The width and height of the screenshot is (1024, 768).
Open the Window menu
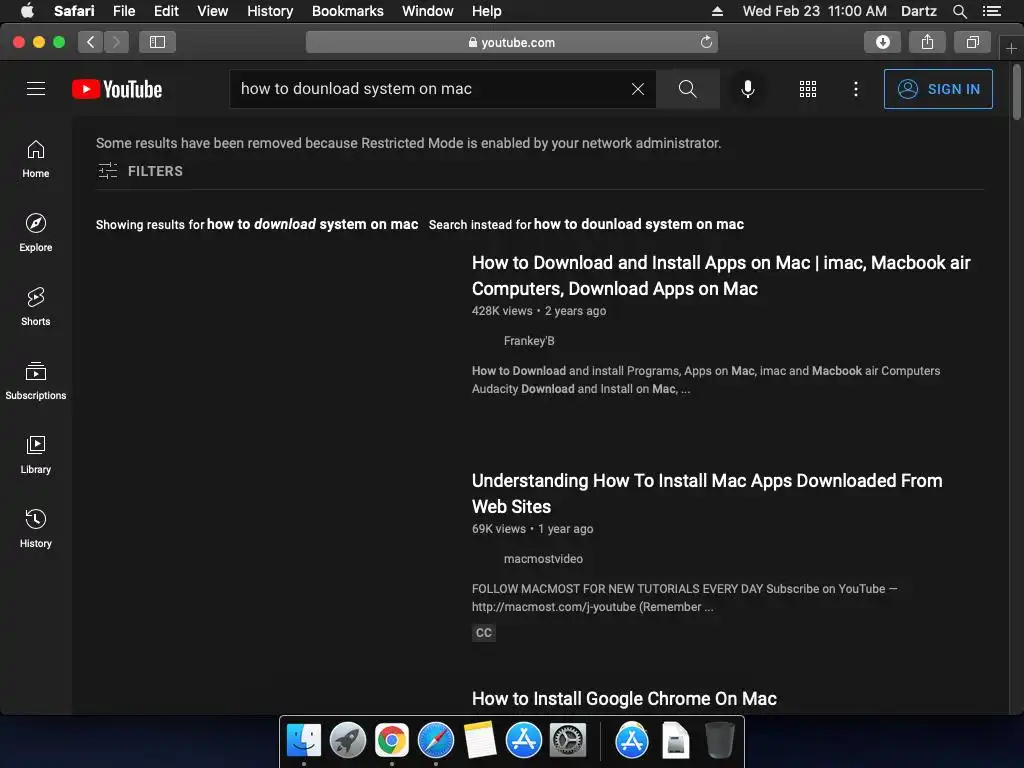pyautogui.click(x=428, y=11)
